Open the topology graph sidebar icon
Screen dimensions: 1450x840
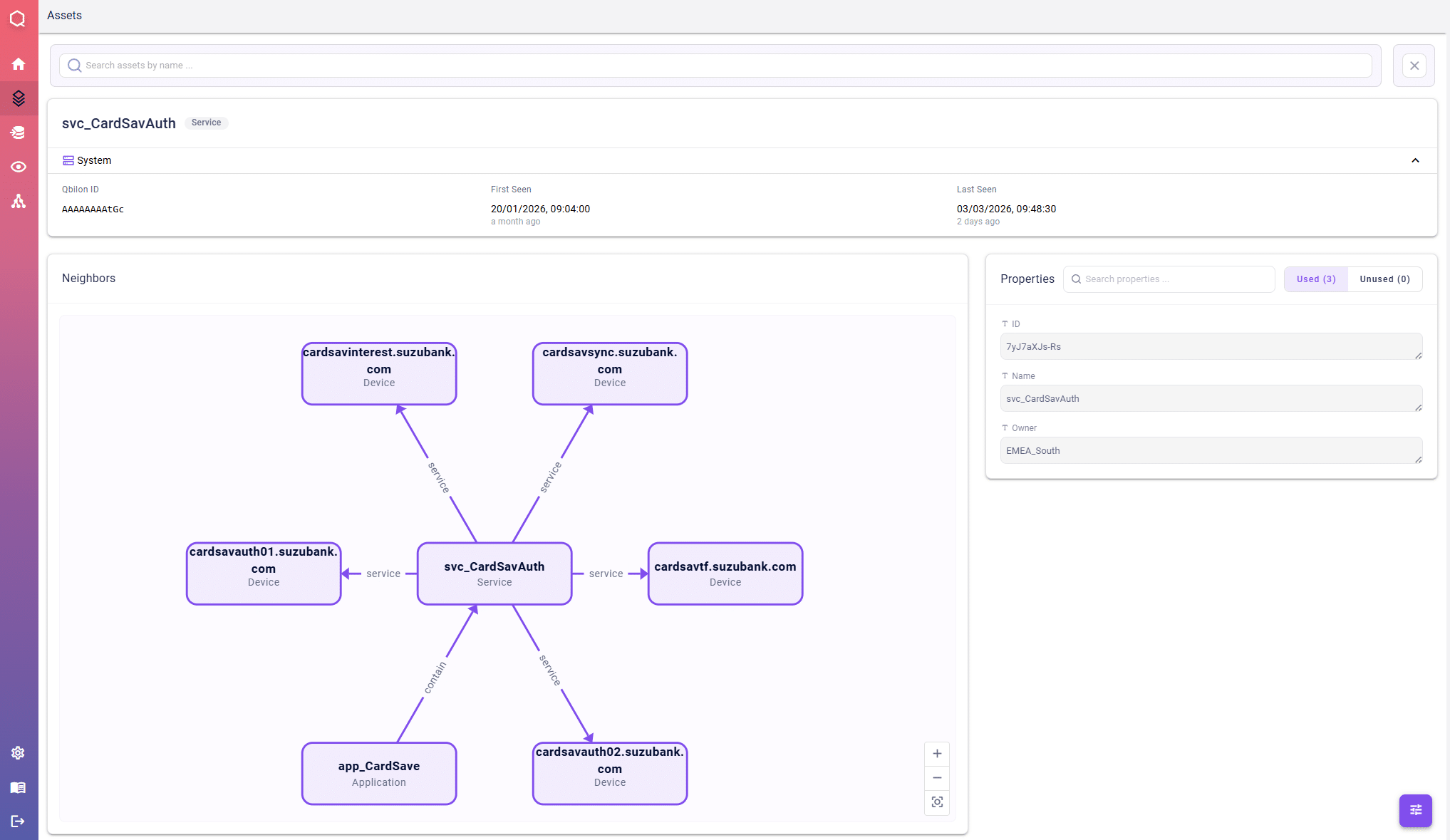pos(19,202)
